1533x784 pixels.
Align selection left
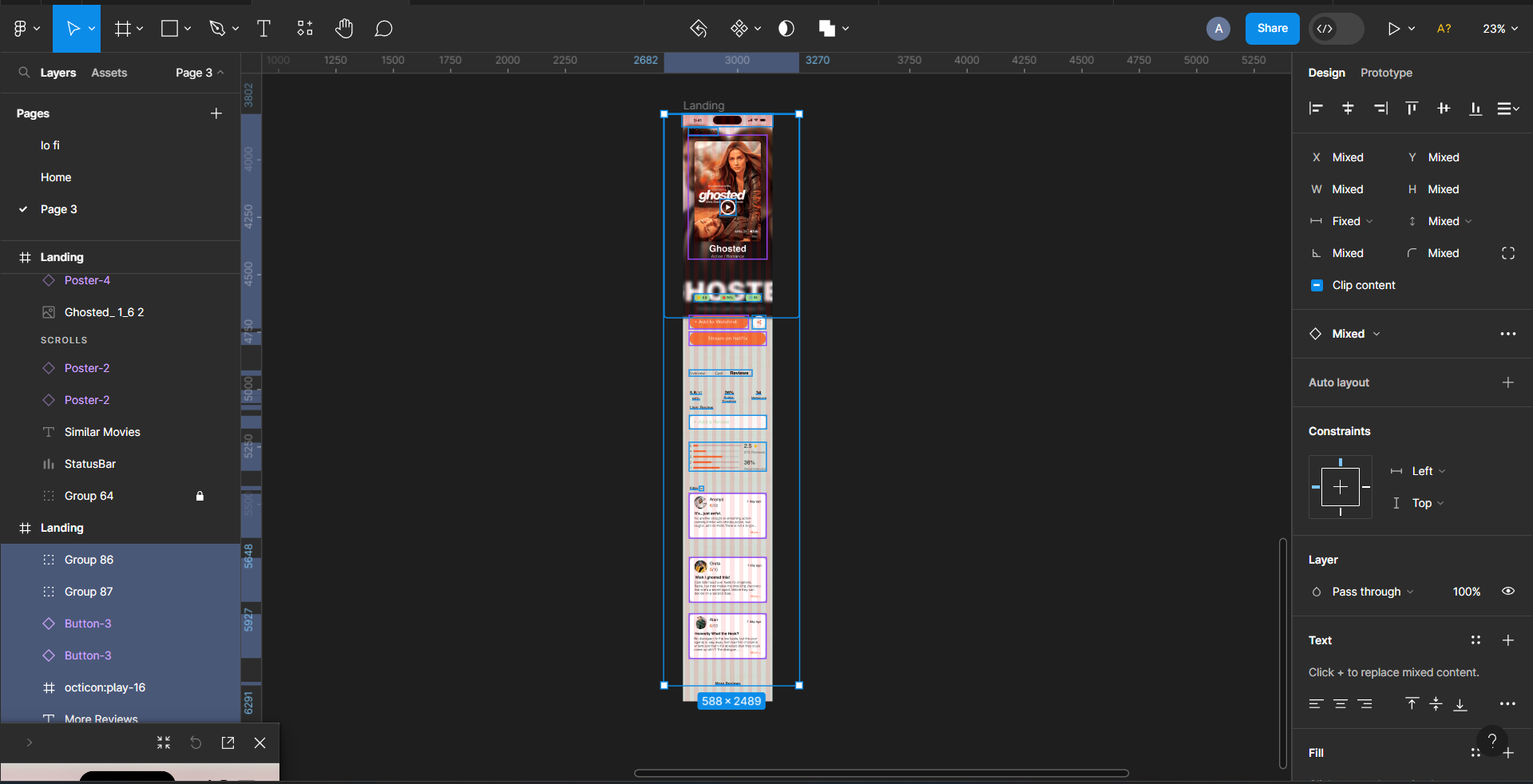click(1316, 109)
